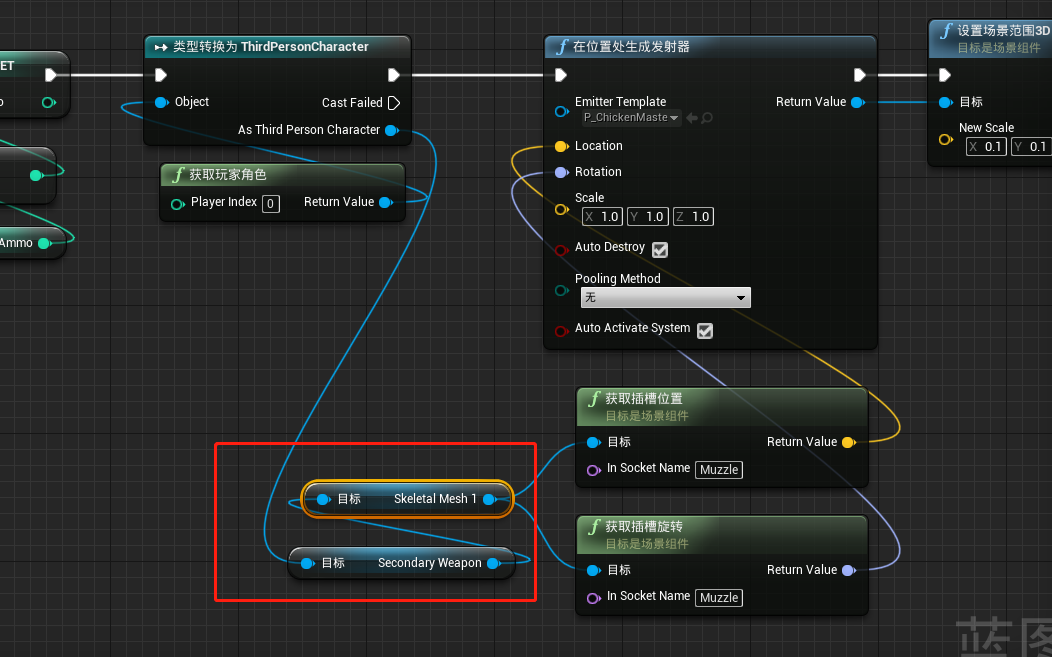This screenshot has height=657, width=1052.
Task: Click the As Third Person Character output pin
Action: coord(392,130)
